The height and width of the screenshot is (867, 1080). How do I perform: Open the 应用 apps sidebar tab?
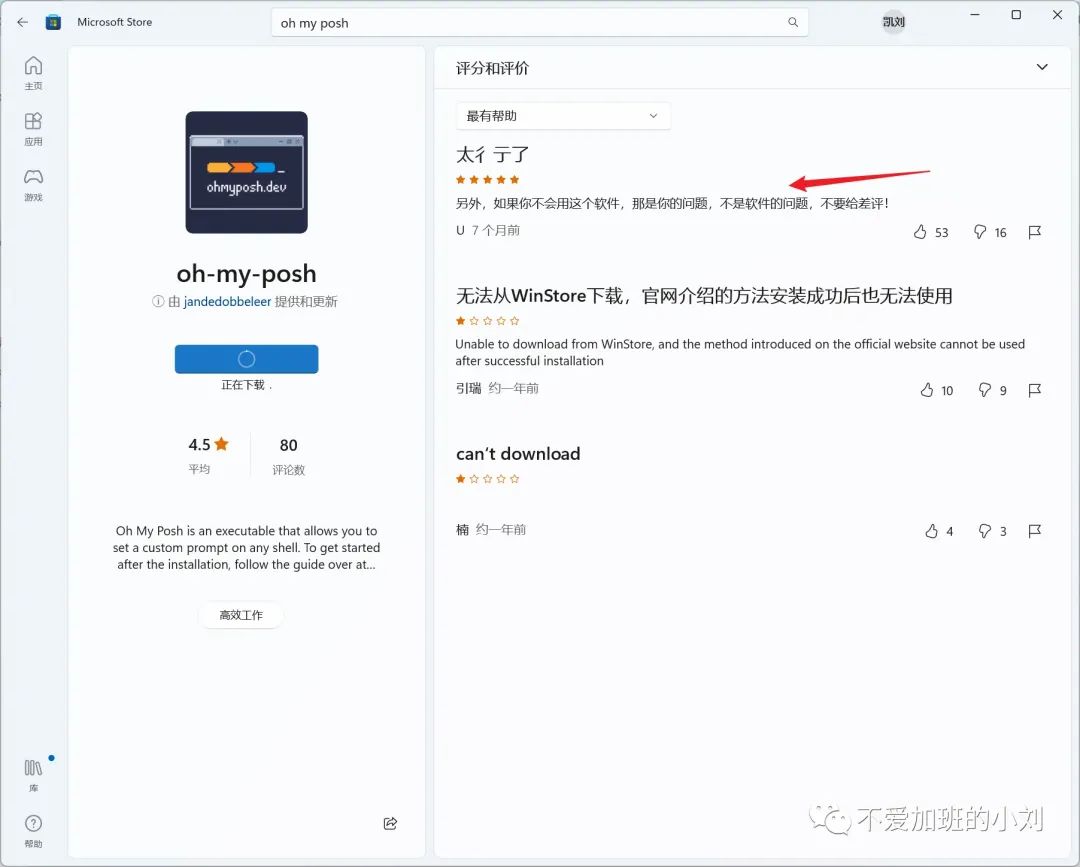pos(33,129)
